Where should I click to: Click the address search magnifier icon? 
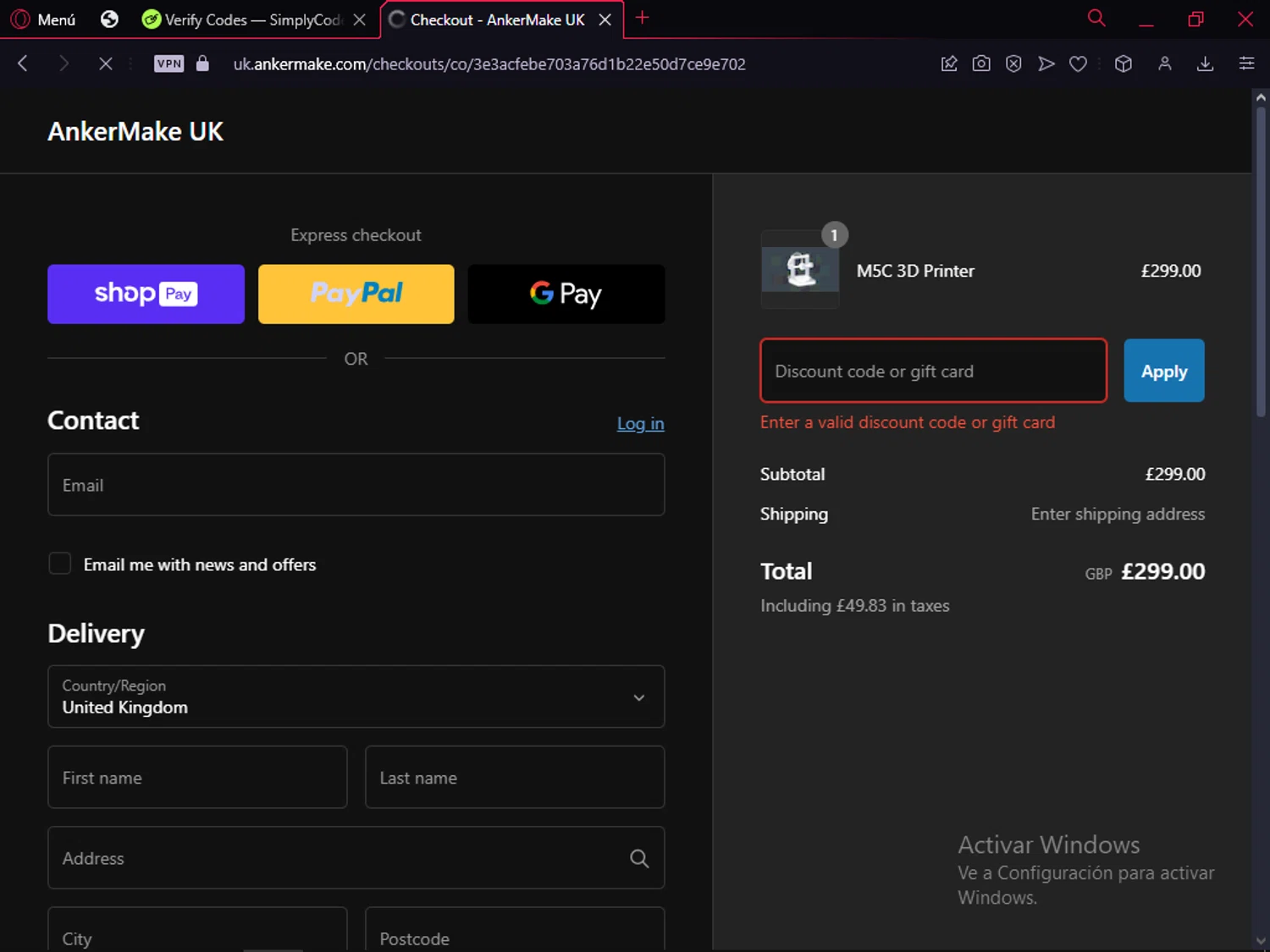click(x=639, y=858)
